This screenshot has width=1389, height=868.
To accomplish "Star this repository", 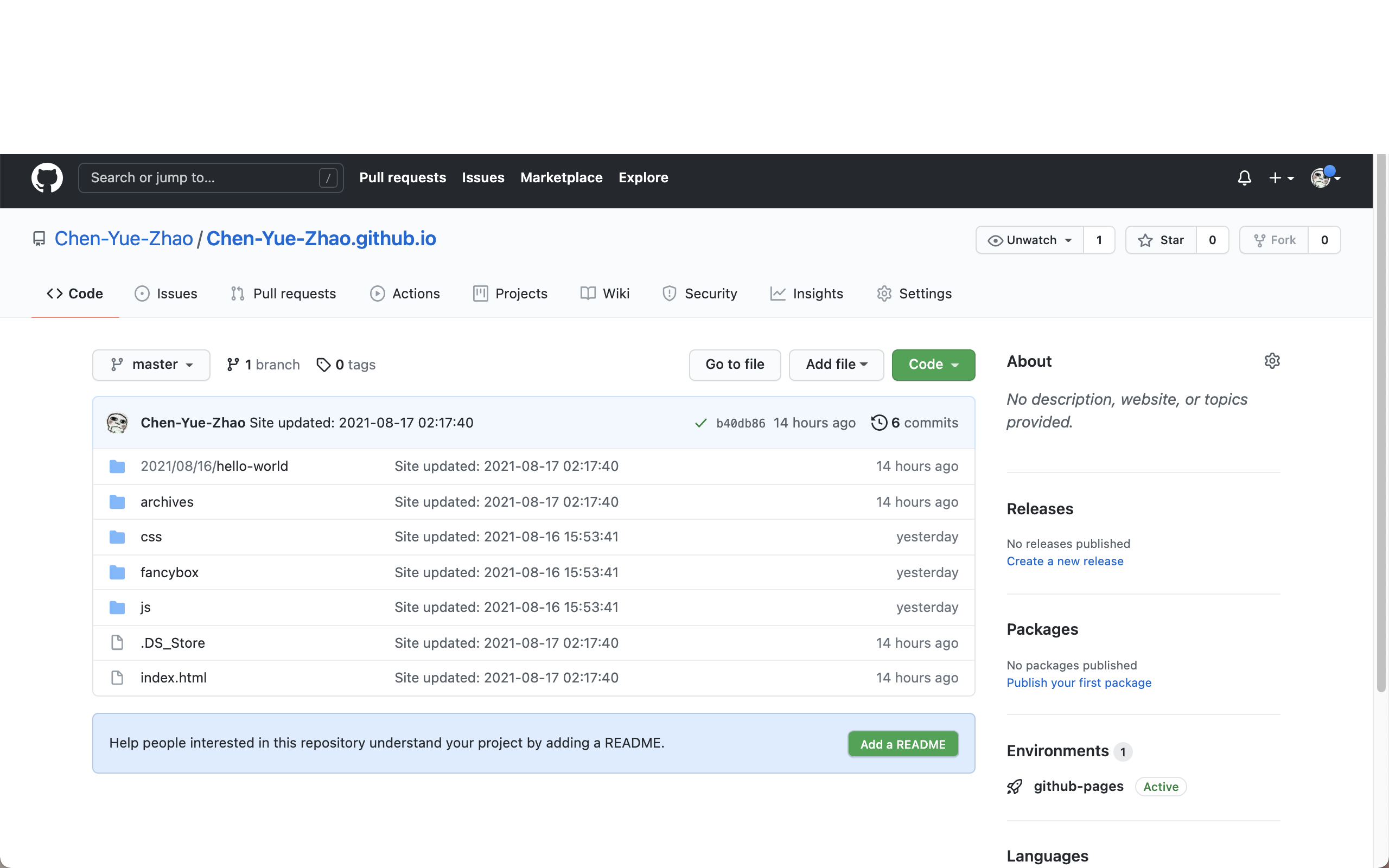I will [x=1161, y=240].
